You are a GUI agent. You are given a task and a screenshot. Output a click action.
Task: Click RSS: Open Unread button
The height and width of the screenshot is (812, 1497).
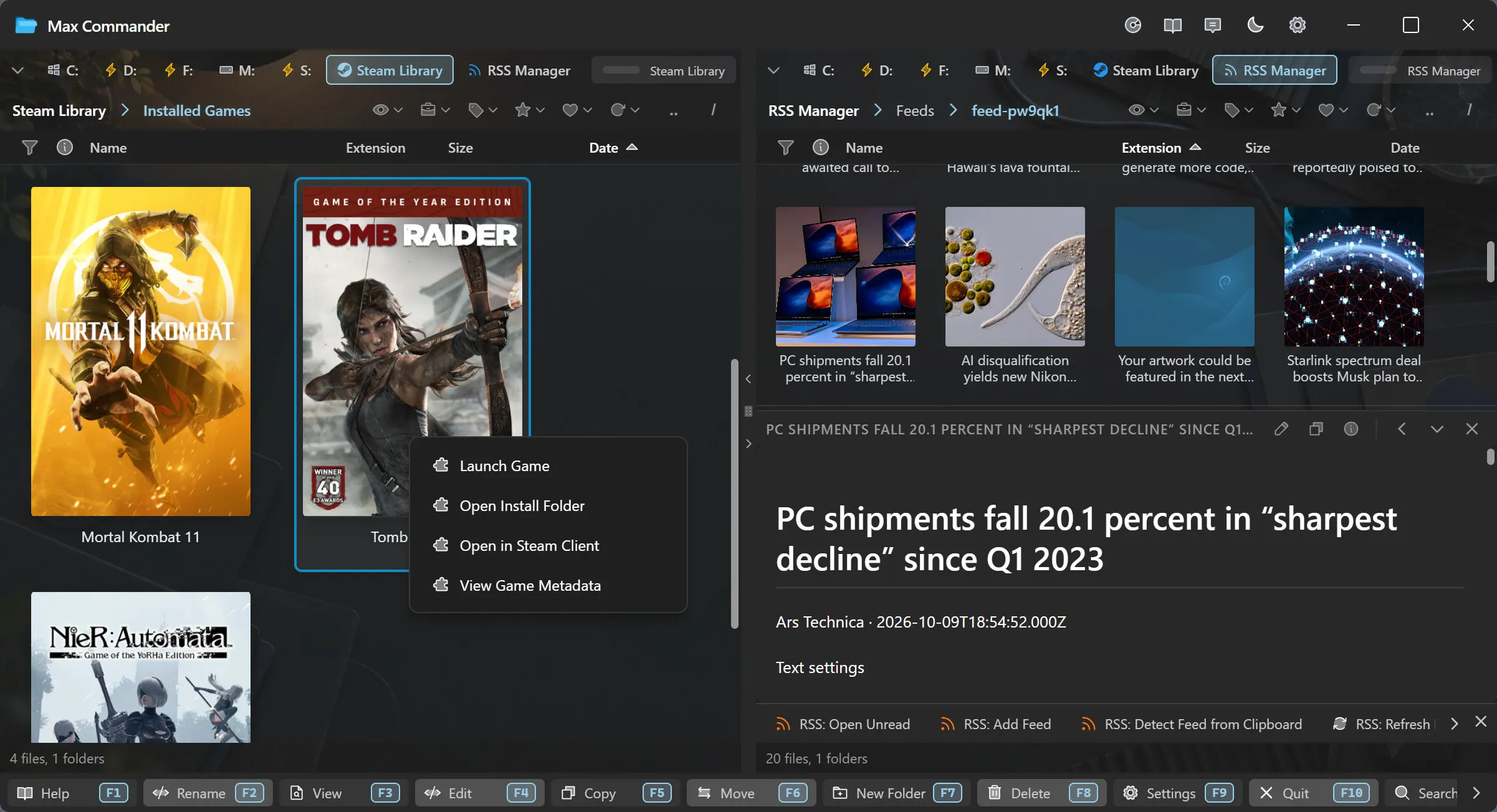(843, 724)
